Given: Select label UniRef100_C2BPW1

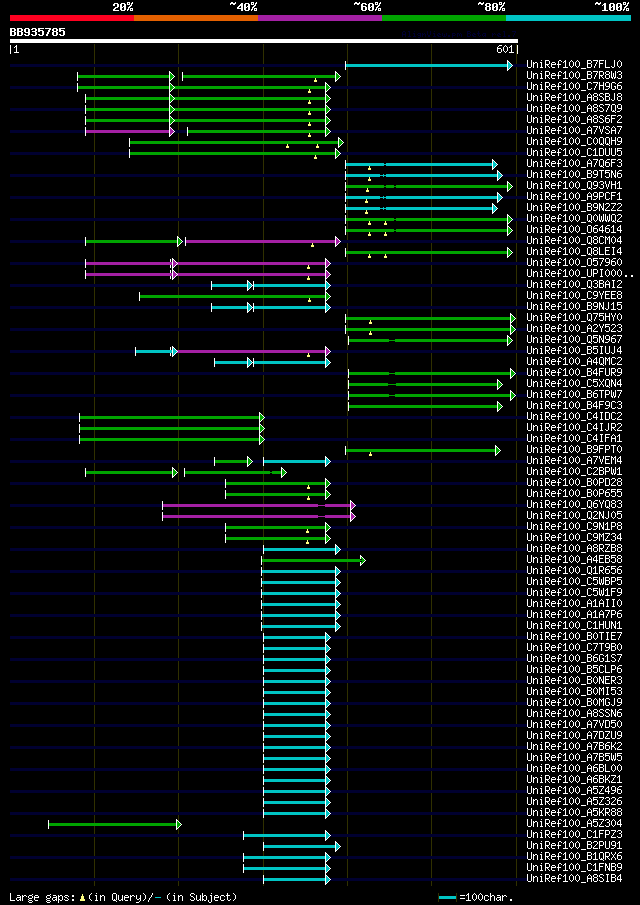Looking at the screenshot, I should [x=574, y=472].
